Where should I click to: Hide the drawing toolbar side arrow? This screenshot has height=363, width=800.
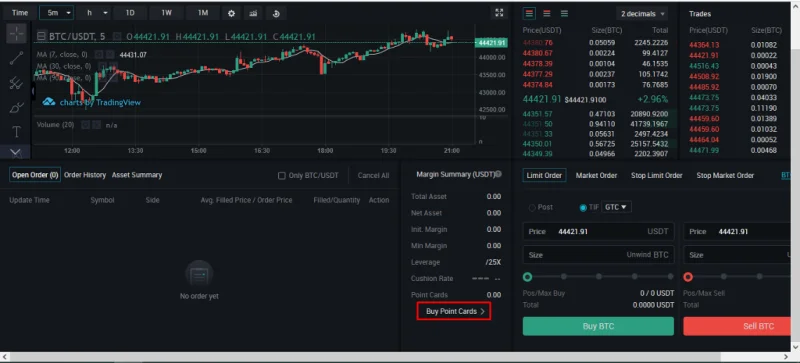[x=33, y=92]
